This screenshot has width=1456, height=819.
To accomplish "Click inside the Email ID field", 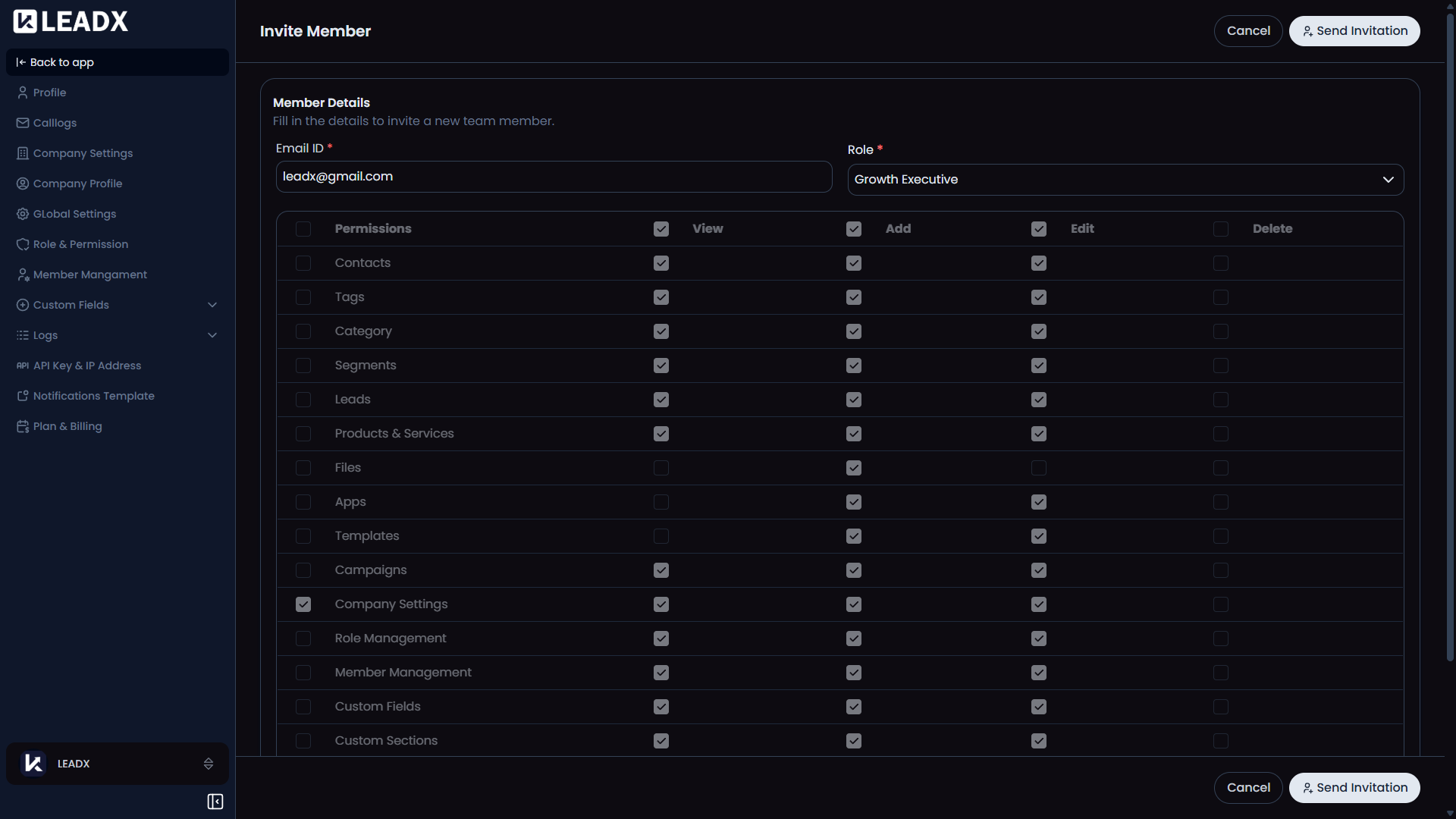I will [553, 176].
